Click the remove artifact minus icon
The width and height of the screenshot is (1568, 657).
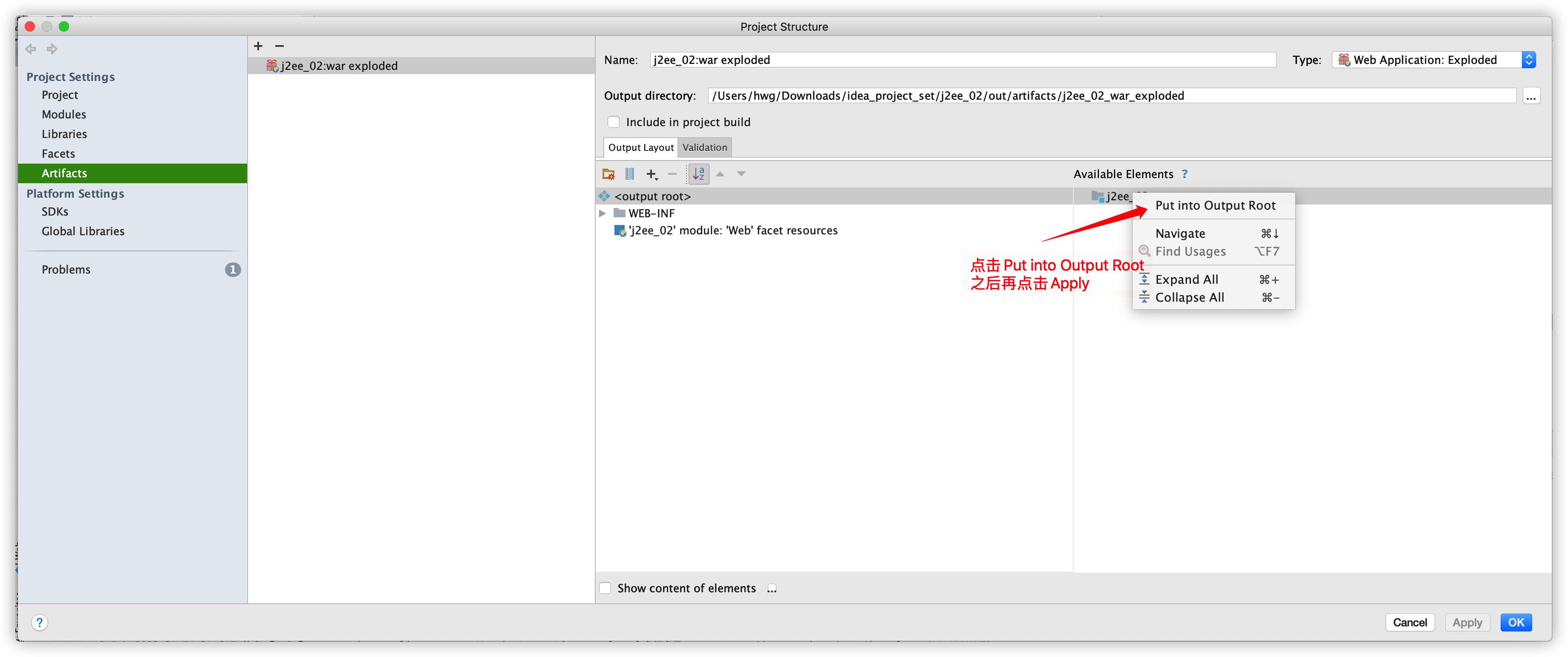(x=280, y=46)
